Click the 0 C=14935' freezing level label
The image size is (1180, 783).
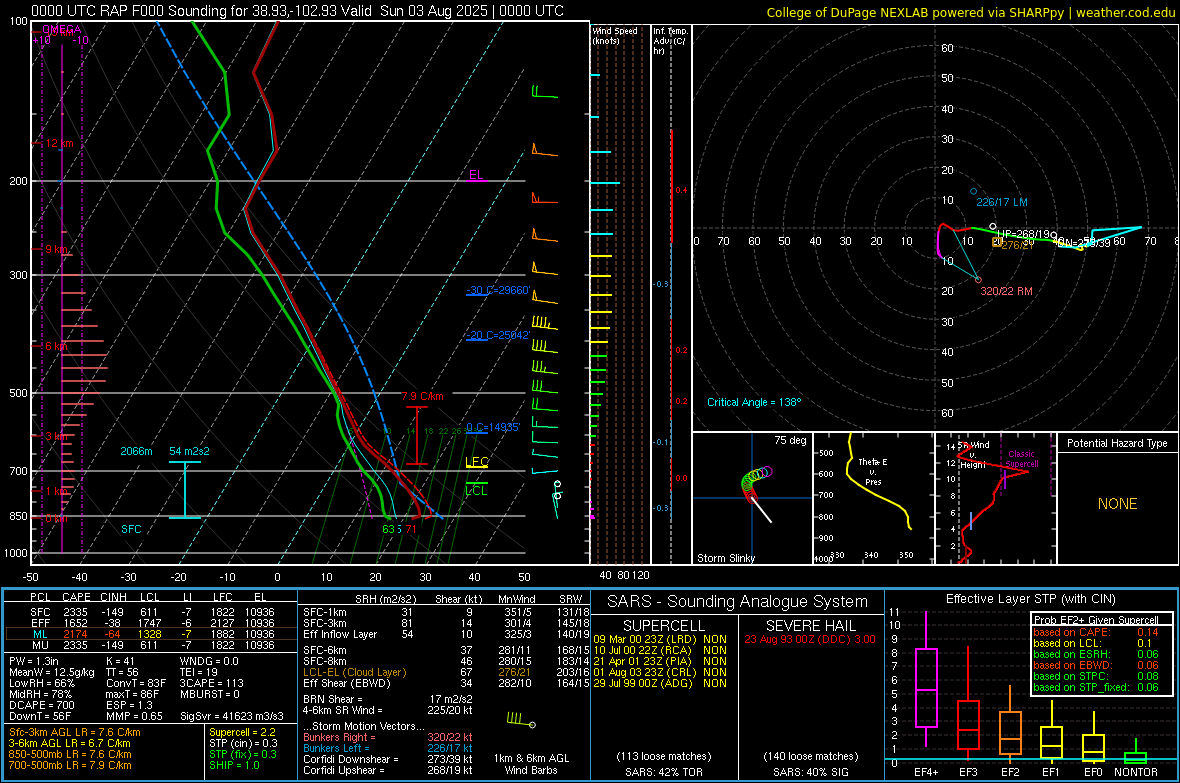click(x=493, y=427)
